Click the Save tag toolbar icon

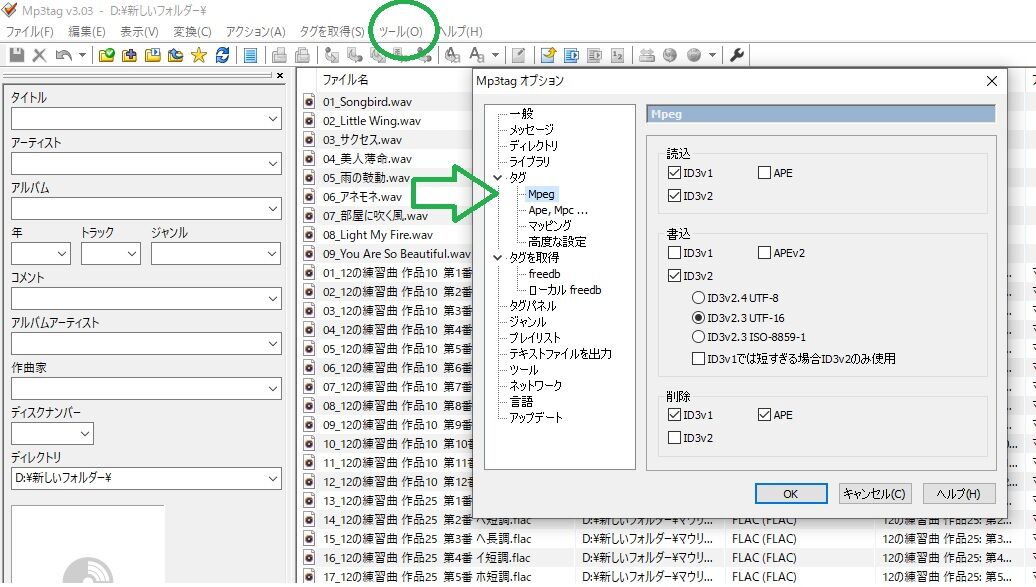(17, 56)
